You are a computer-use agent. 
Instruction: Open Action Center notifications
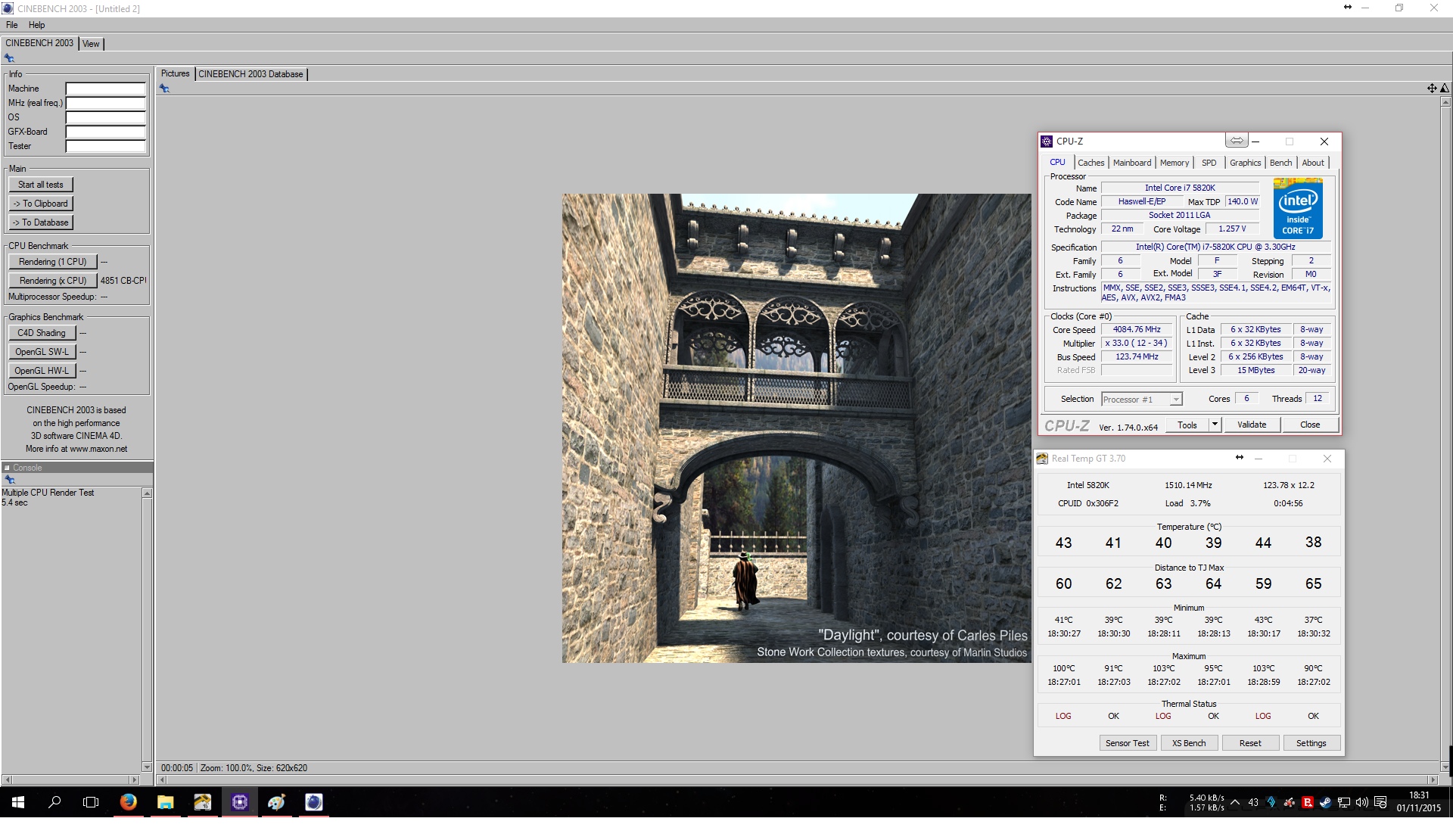point(1380,803)
